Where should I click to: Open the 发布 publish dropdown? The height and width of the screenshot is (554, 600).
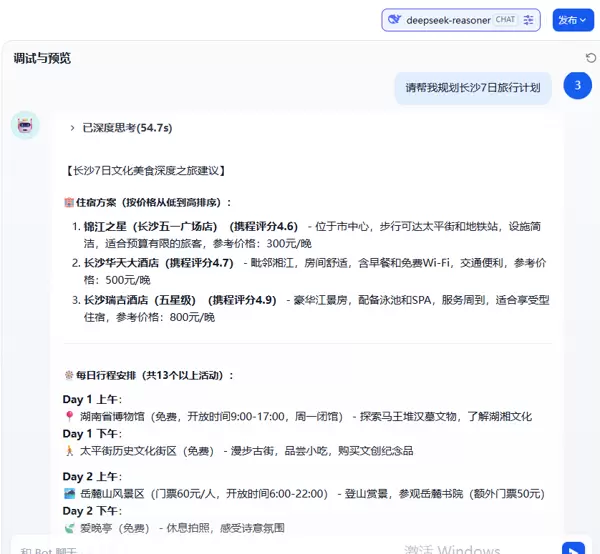point(573,20)
